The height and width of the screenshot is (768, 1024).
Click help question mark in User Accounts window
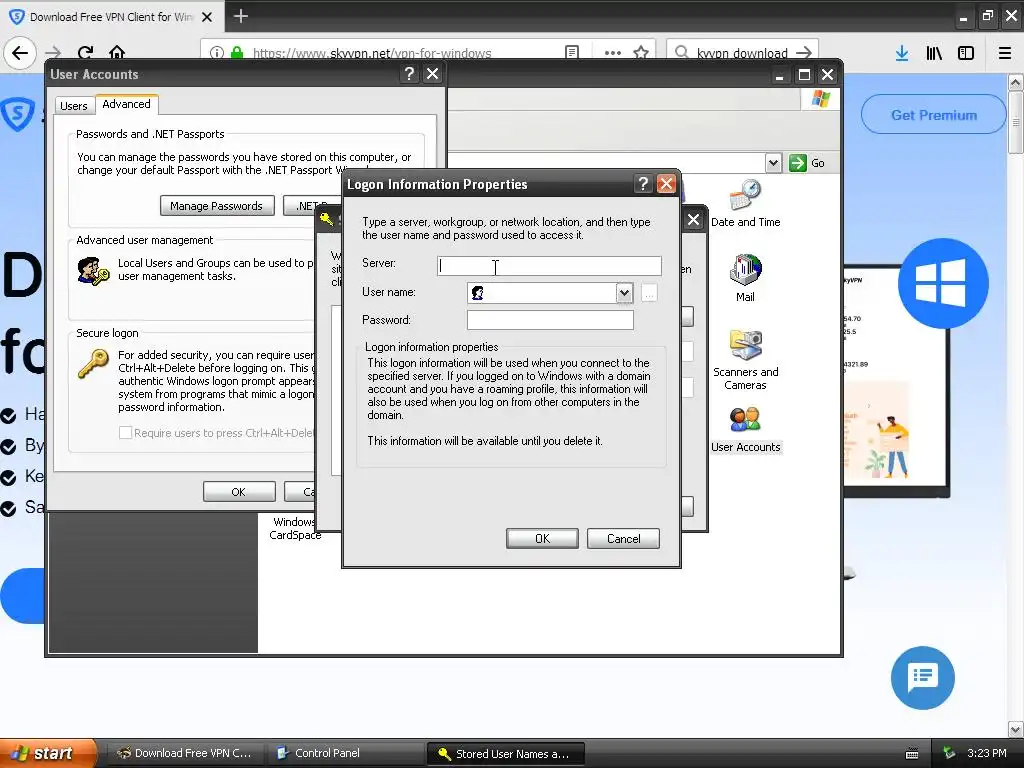pos(409,74)
